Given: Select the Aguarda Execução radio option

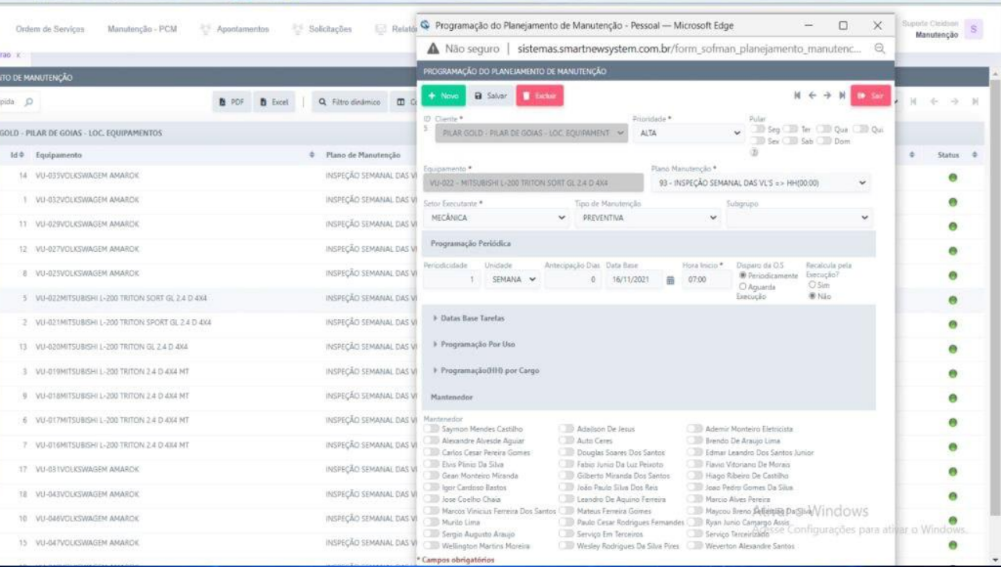Looking at the screenshot, I should (x=742, y=287).
